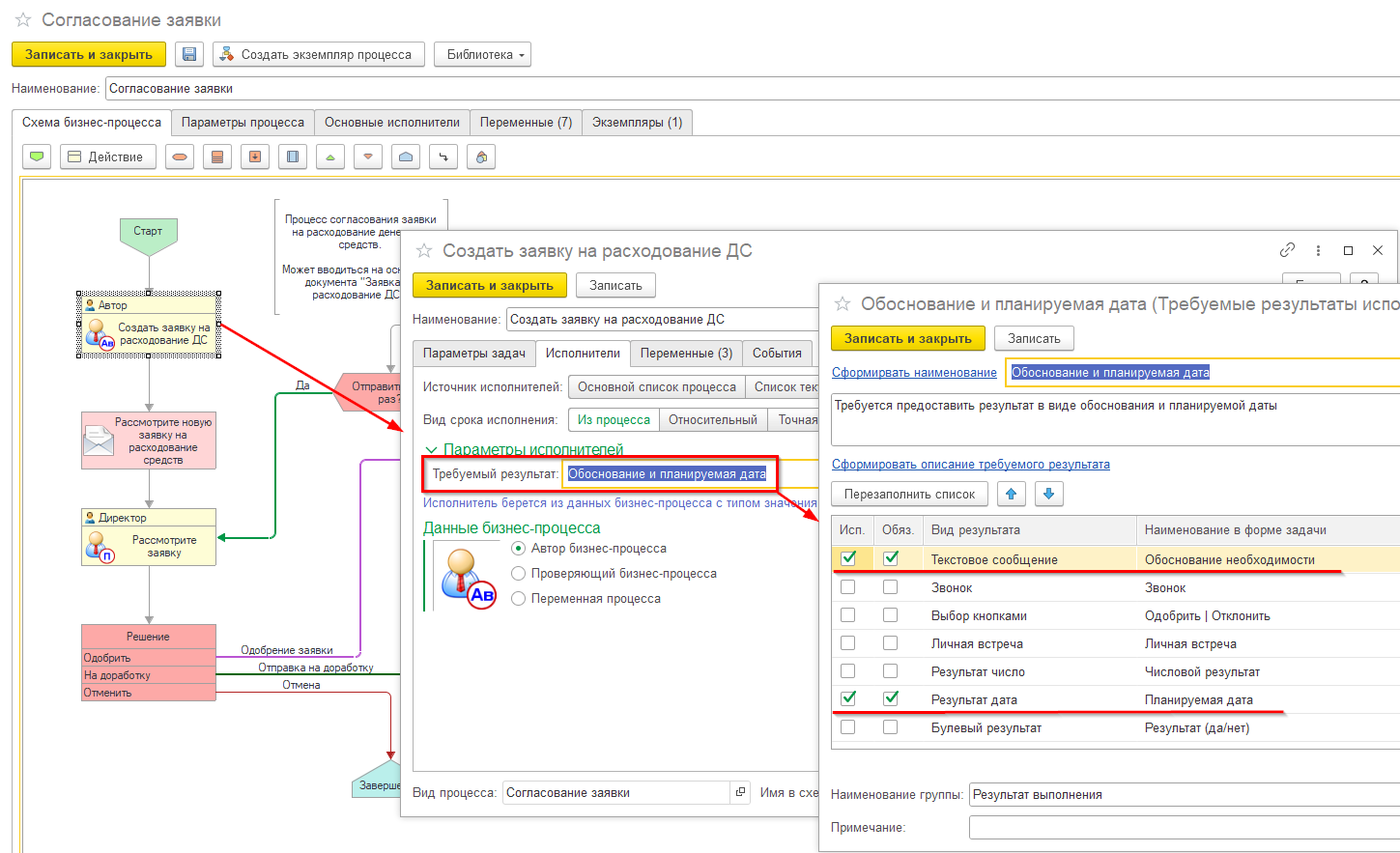1400x853 pixels.
Task: Get link via chain icon in Создать заявку window
Action: coord(1287,250)
